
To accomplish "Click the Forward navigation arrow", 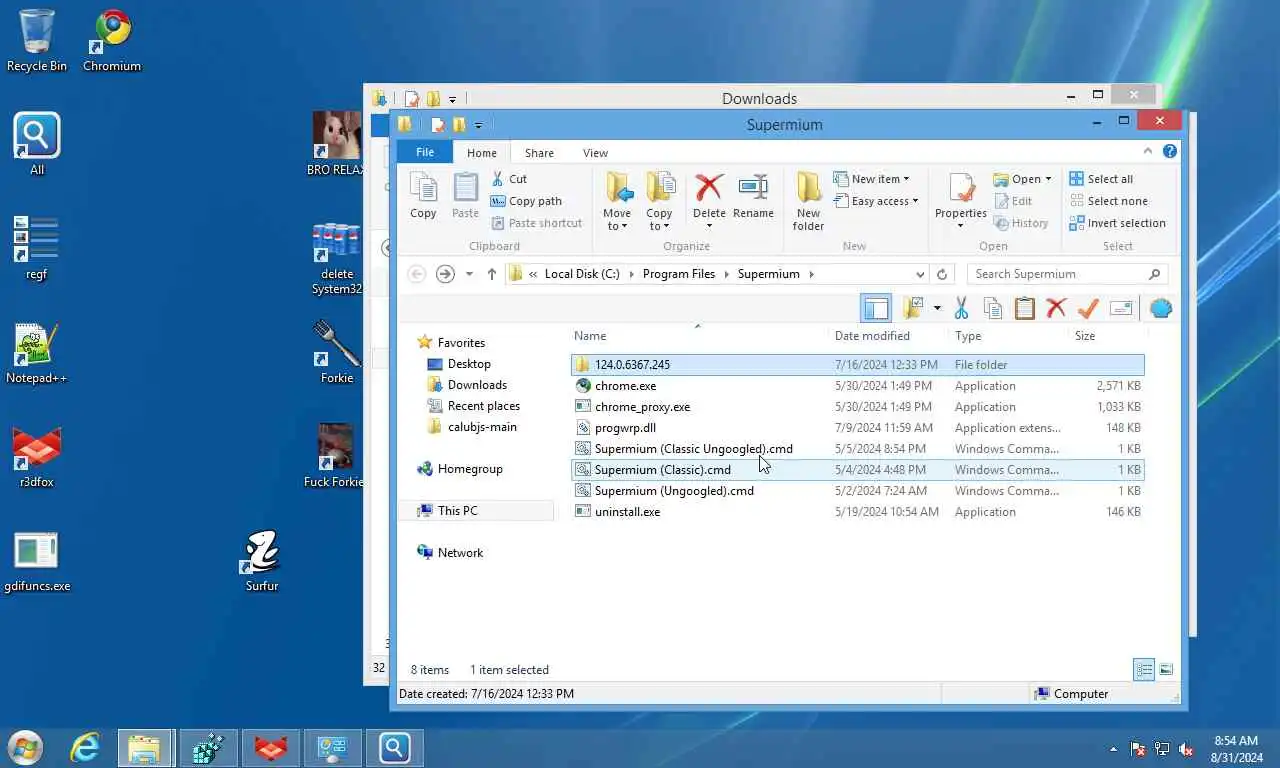I will [445, 274].
